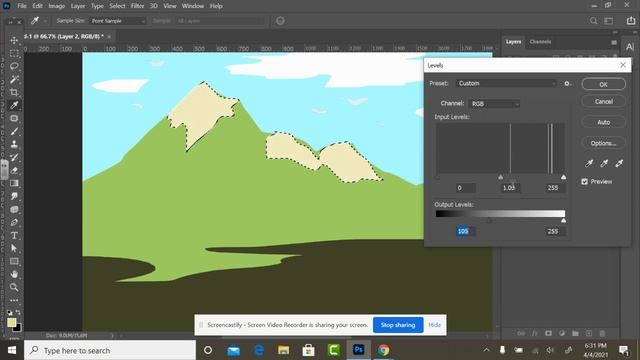640x360 pixels.
Task: Click Cancel in the Levels dialog
Action: [x=604, y=101]
